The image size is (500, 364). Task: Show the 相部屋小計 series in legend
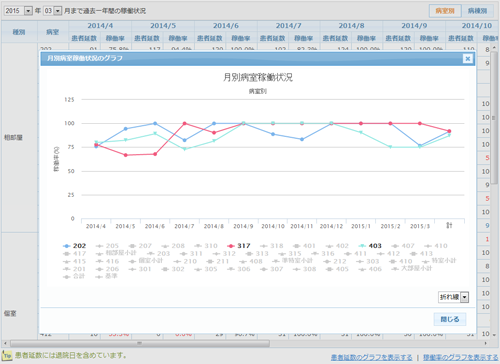coord(116,253)
